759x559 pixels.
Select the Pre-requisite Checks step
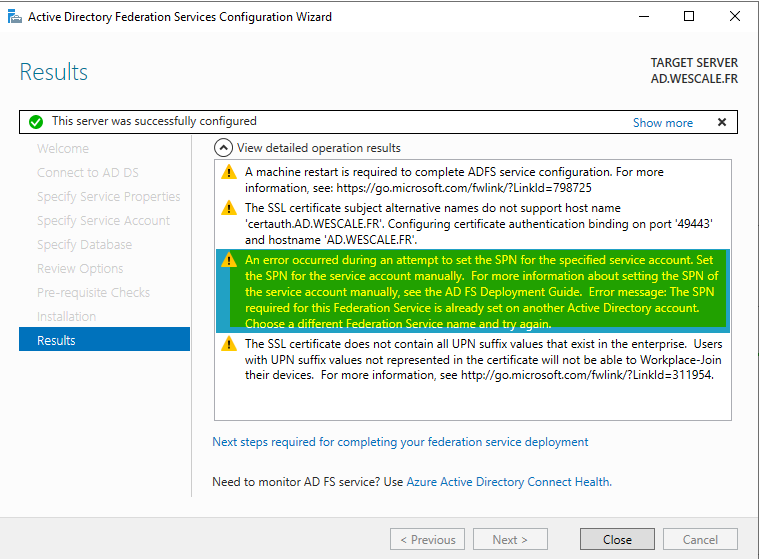93,292
